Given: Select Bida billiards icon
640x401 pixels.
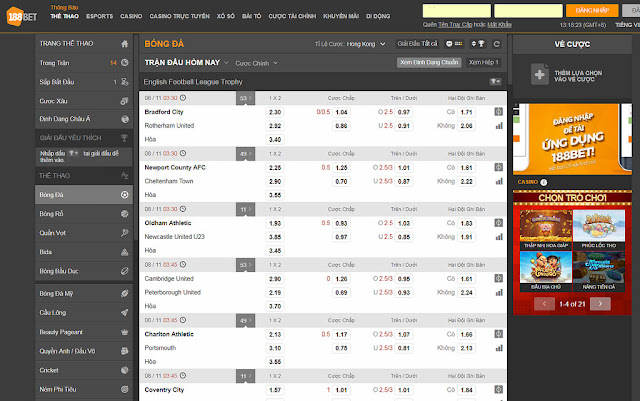Looking at the screenshot, I should pos(124,252).
